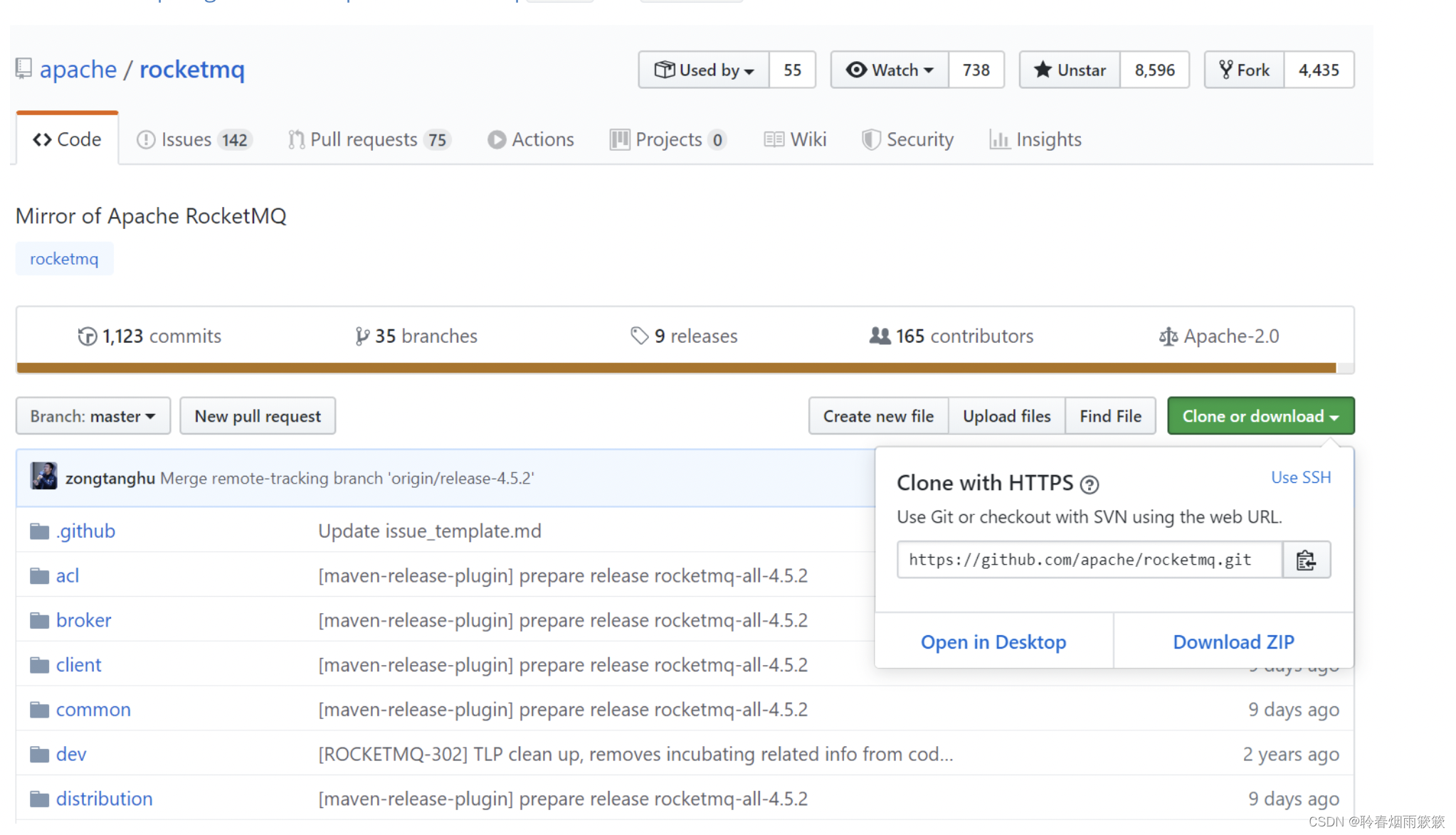Click Upload files button
This screenshot has width=1456, height=835.
[x=1006, y=416]
